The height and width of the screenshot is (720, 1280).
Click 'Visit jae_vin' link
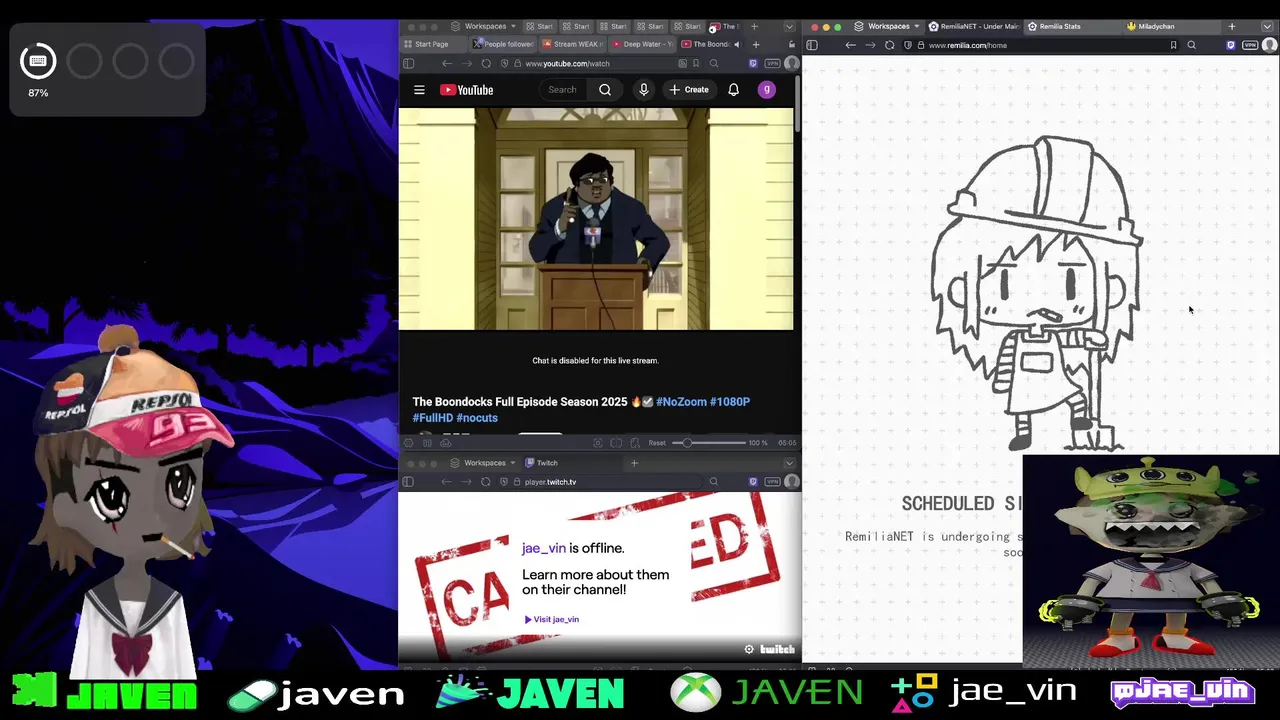(x=552, y=619)
